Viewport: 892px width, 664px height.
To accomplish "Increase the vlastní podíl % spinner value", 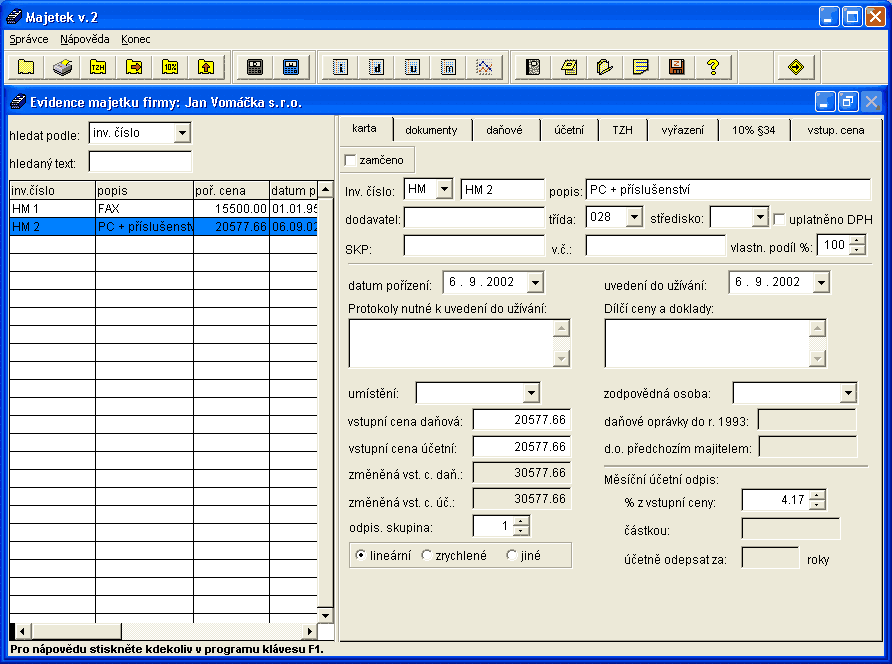I will coord(857,240).
